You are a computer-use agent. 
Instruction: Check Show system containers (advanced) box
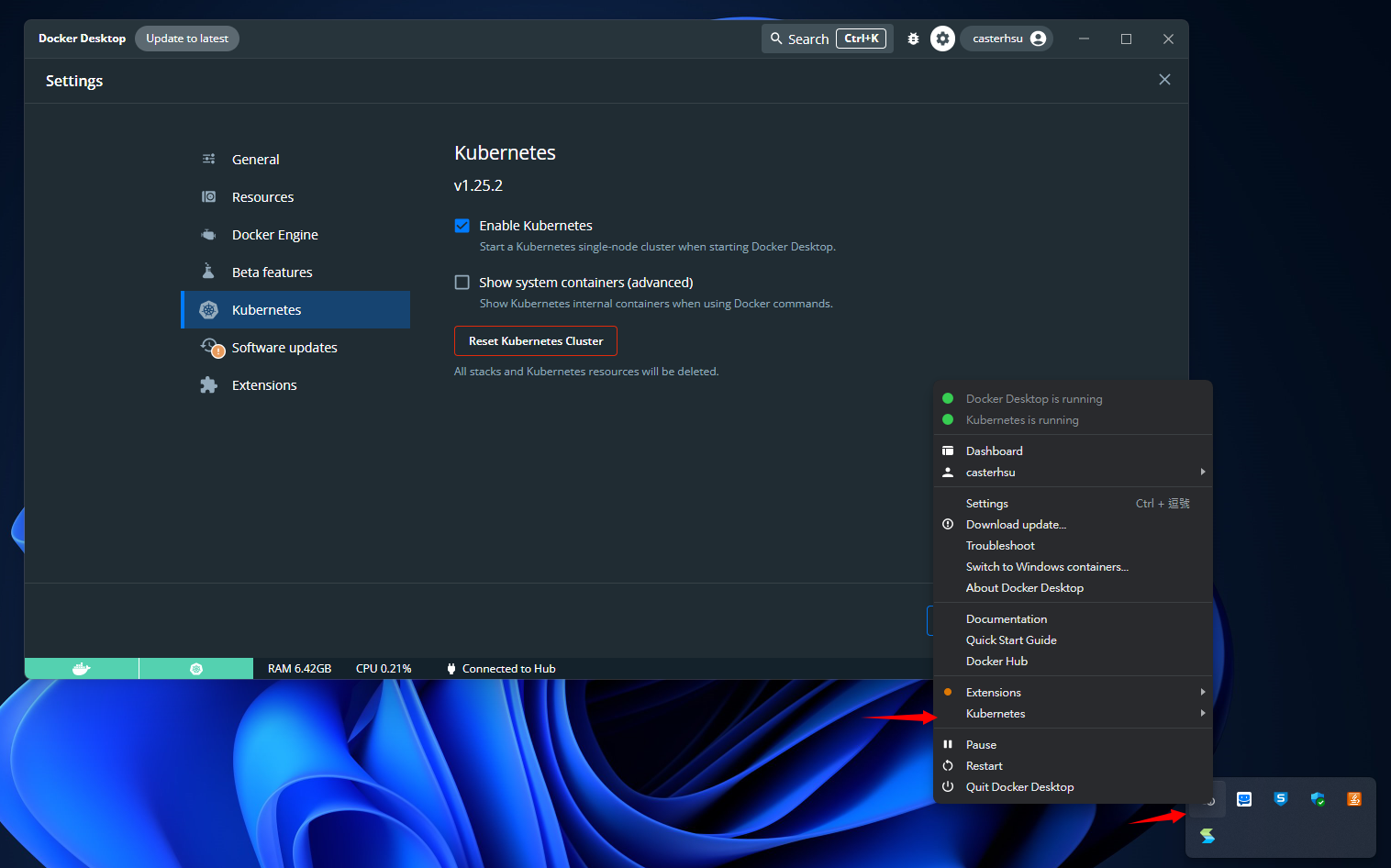(x=462, y=283)
